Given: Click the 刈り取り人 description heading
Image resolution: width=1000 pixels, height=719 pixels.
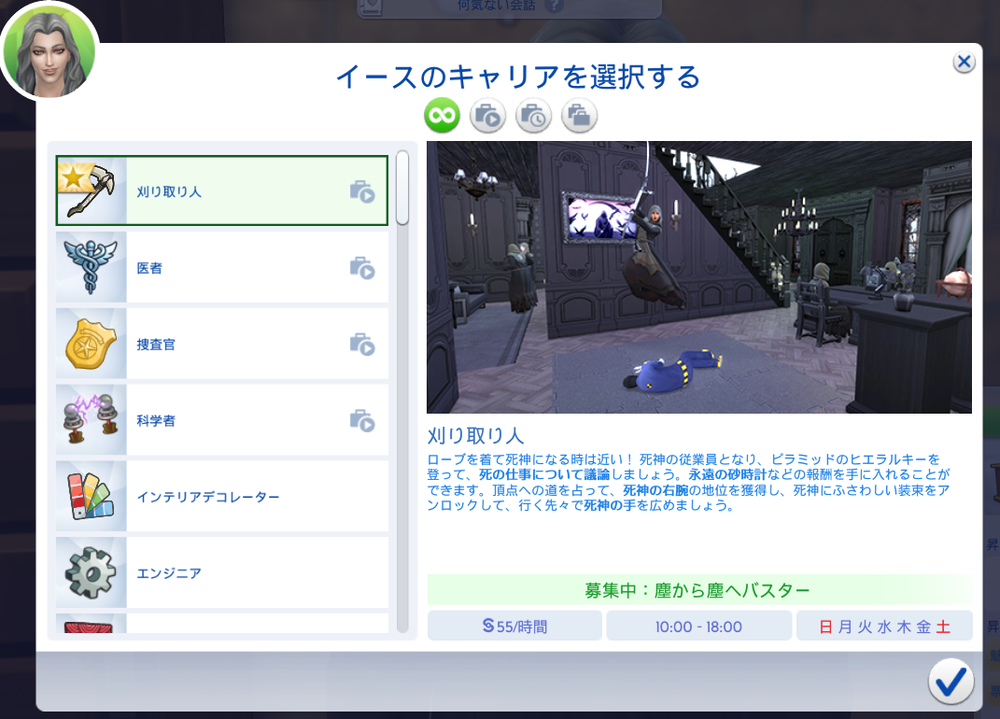Looking at the screenshot, I should pyautogui.click(x=475, y=436).
